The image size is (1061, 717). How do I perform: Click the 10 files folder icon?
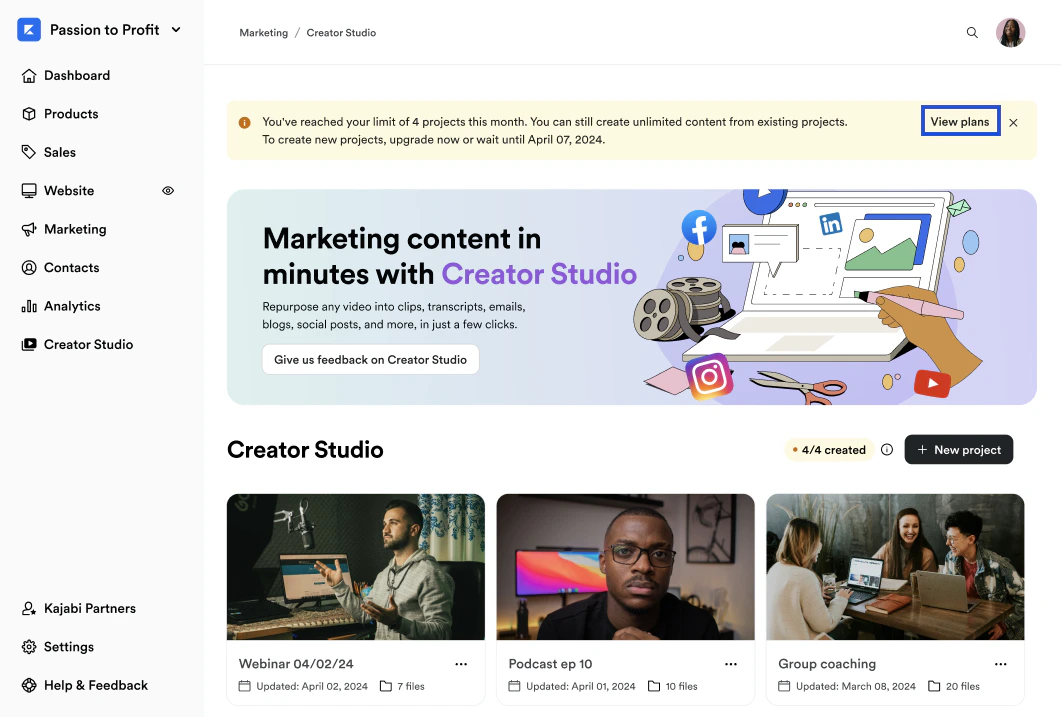click(x=654, y=686)
